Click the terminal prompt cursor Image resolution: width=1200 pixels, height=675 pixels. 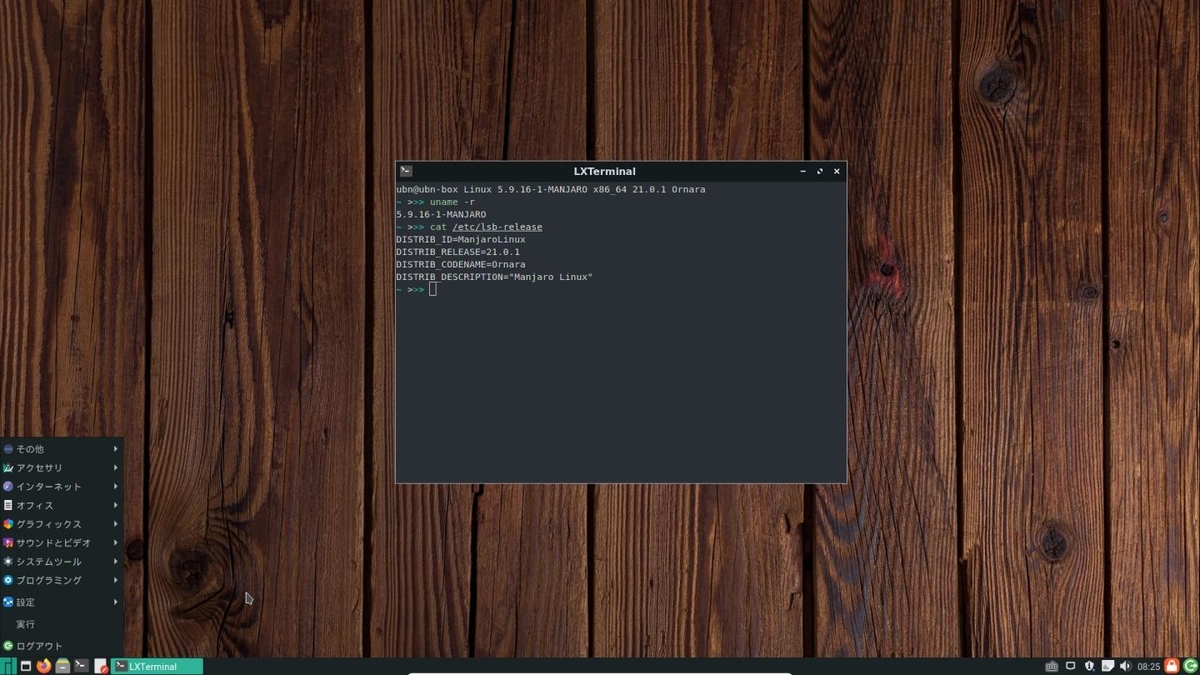tap(433, 289)
